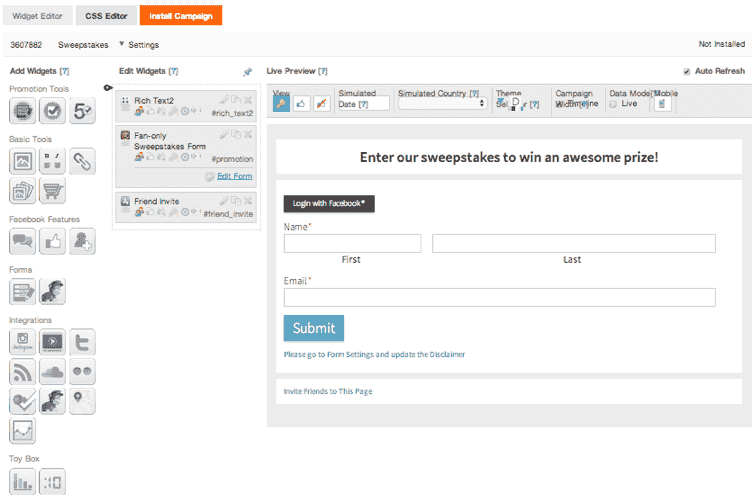752x503 pixels.
Task: Delete the Rich Text2 widget
Action: (248, 100)
